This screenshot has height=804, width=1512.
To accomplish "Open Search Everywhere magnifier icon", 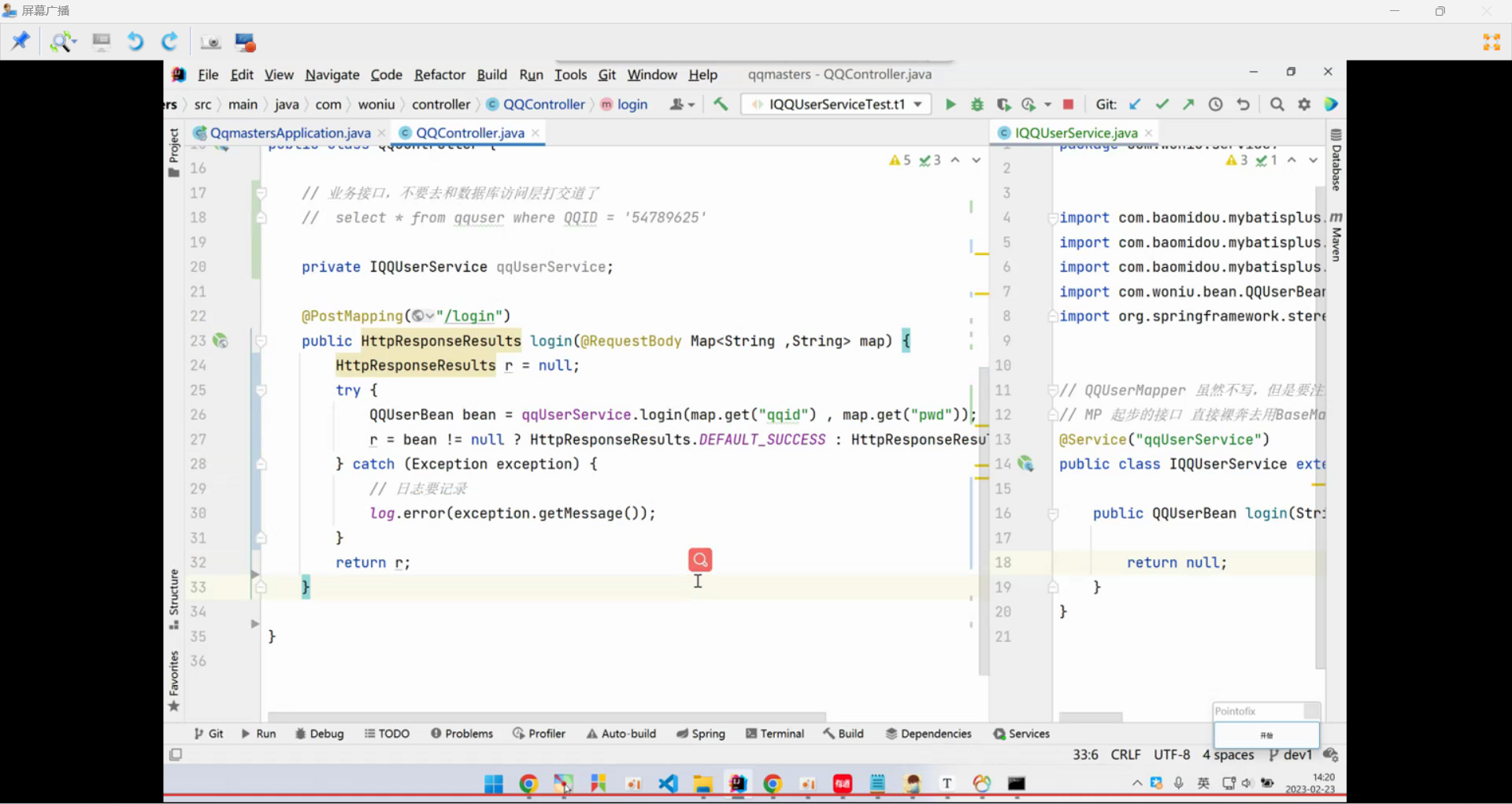I will click(1277, 105).
